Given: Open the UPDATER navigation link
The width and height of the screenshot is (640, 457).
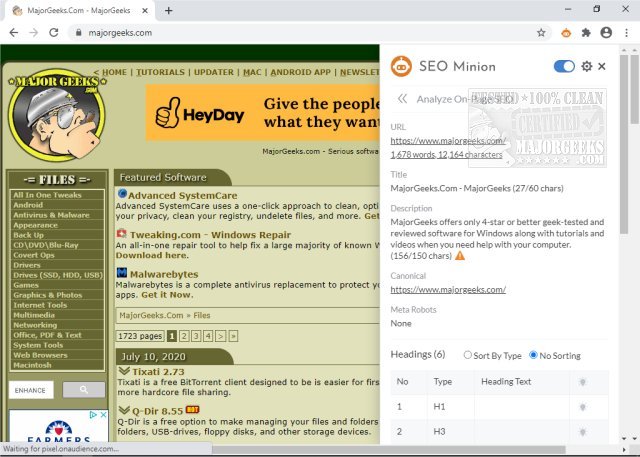Looking at the screenshot, I should [x=214, y=72].
